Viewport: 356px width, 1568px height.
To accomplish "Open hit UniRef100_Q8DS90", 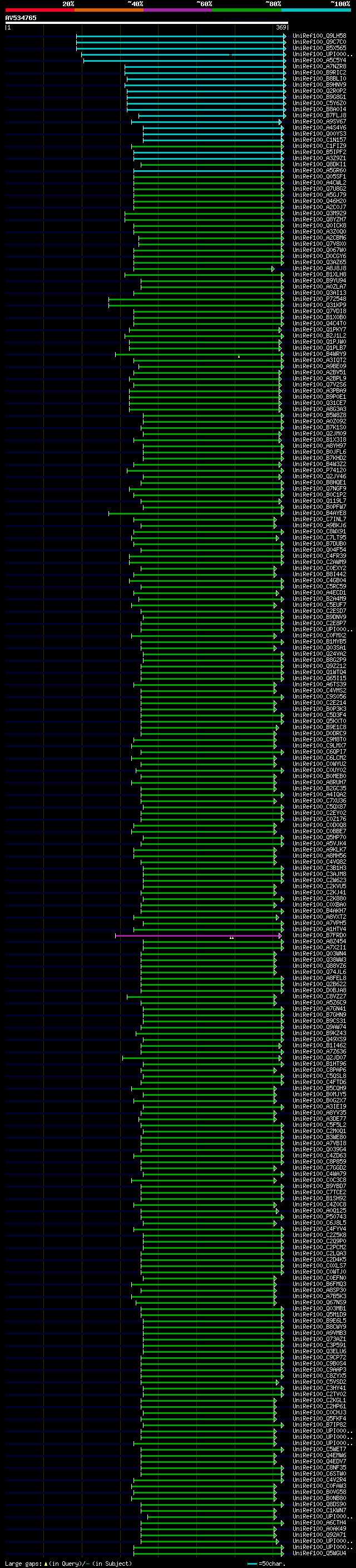I will (x=319, y=1503).
